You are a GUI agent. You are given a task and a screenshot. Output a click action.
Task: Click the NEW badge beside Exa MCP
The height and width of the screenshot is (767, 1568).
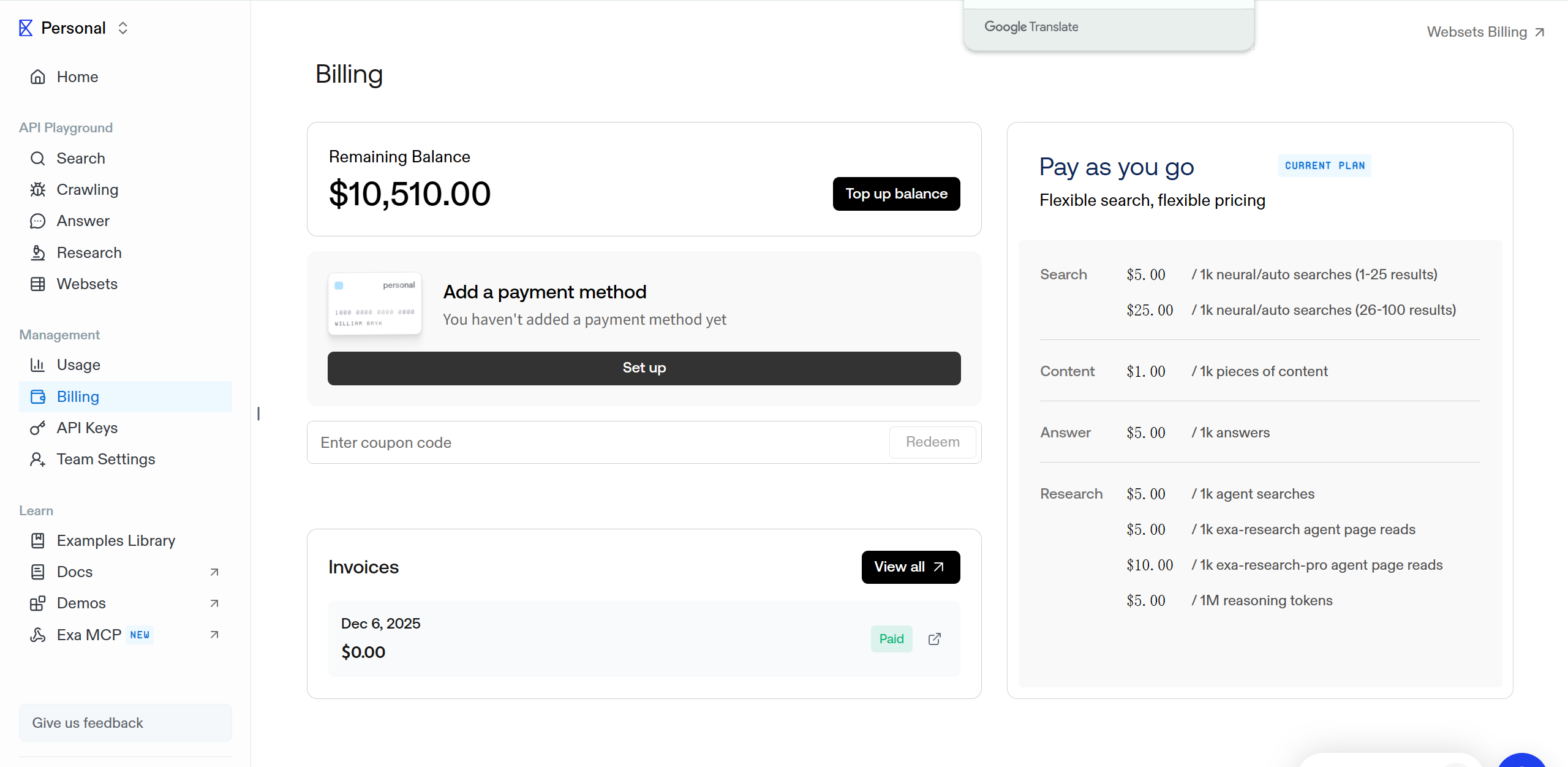point(140,635)
